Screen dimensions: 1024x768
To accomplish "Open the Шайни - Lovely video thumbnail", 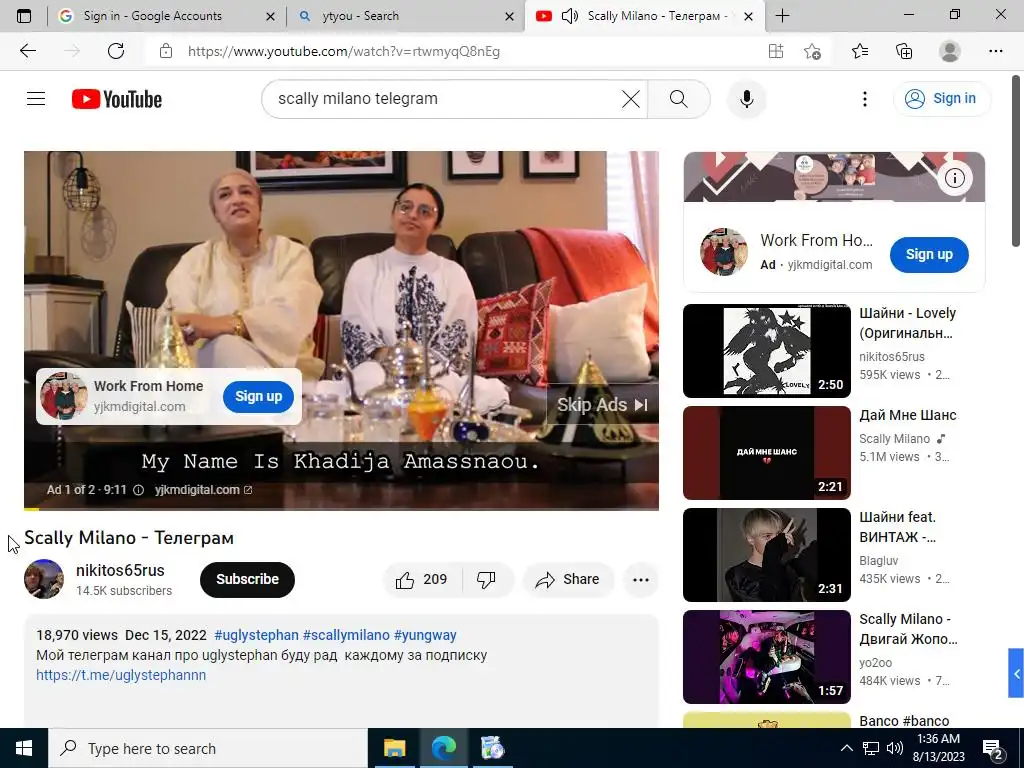I will pyautogui.click(x=767, y=351).
